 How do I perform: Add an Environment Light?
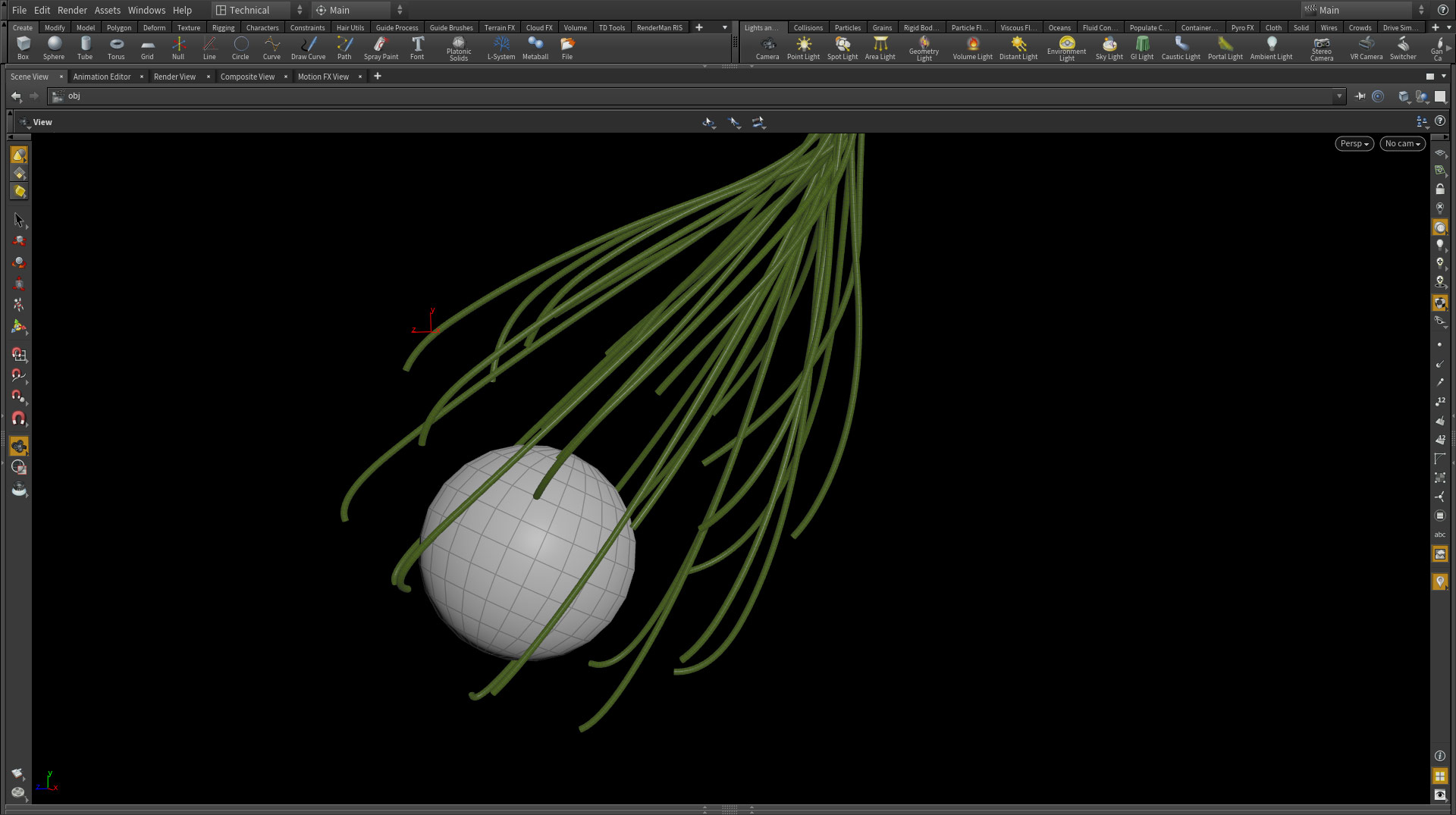1066,49
